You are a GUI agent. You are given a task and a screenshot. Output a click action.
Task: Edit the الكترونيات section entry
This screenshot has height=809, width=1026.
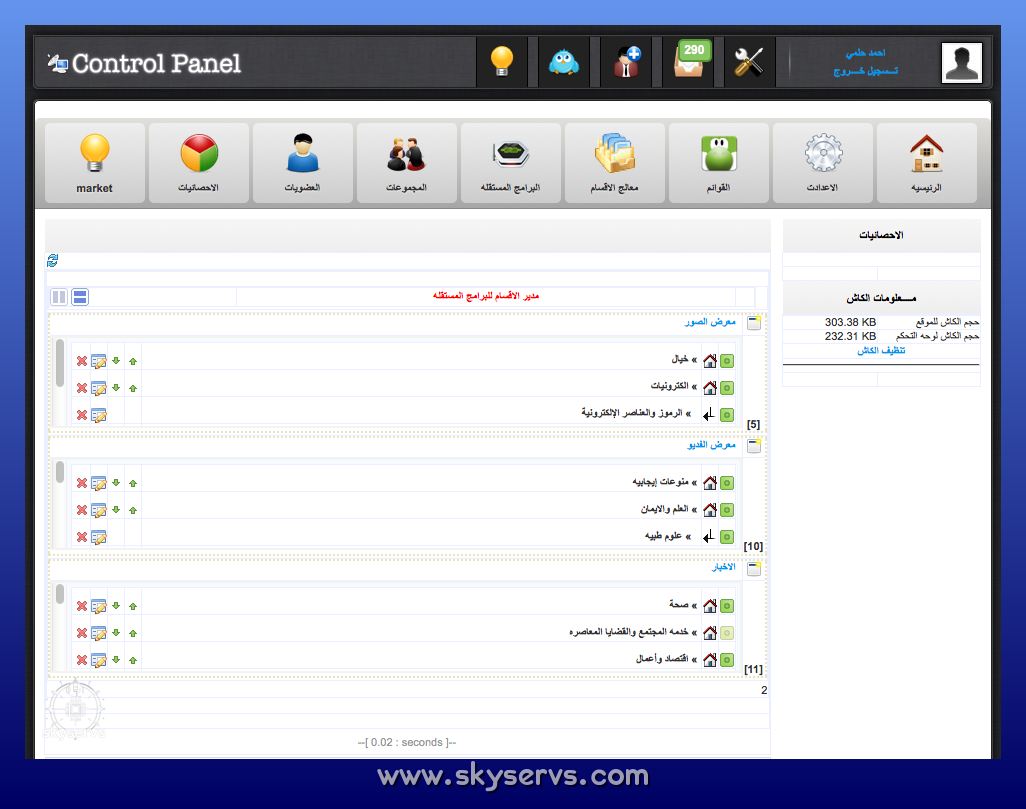[x=99, y=387]
